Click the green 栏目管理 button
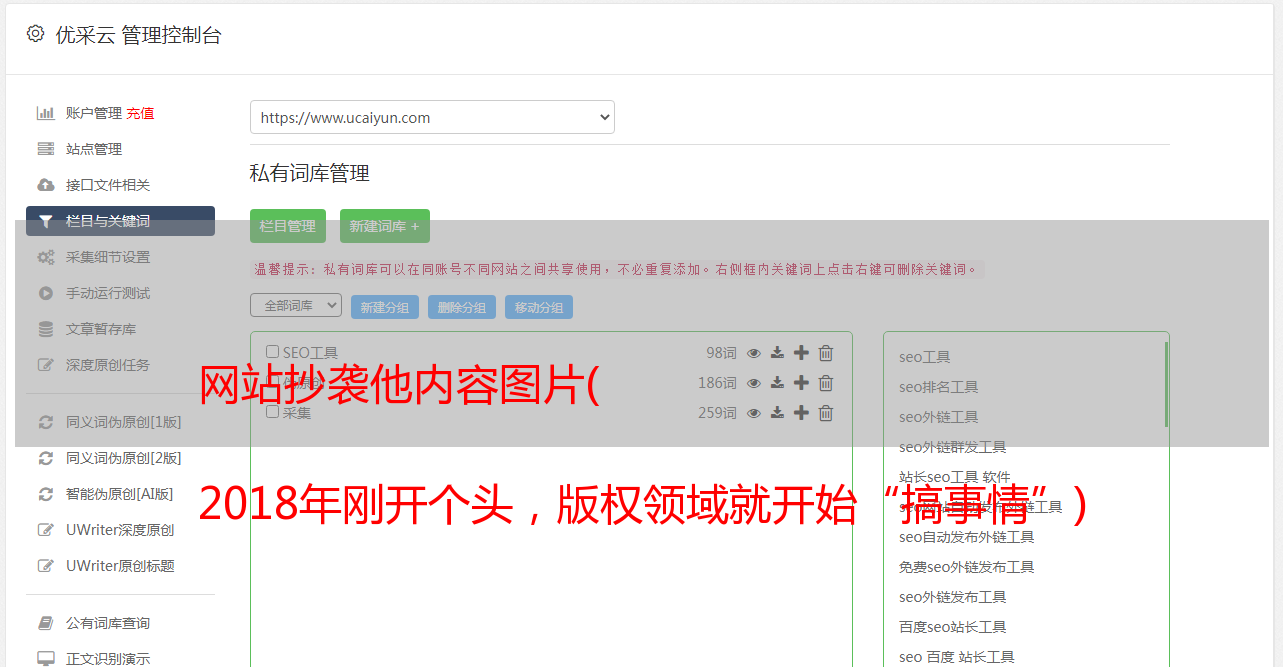This screenshot has height=667, width=1283. click(x=288, y=226)
